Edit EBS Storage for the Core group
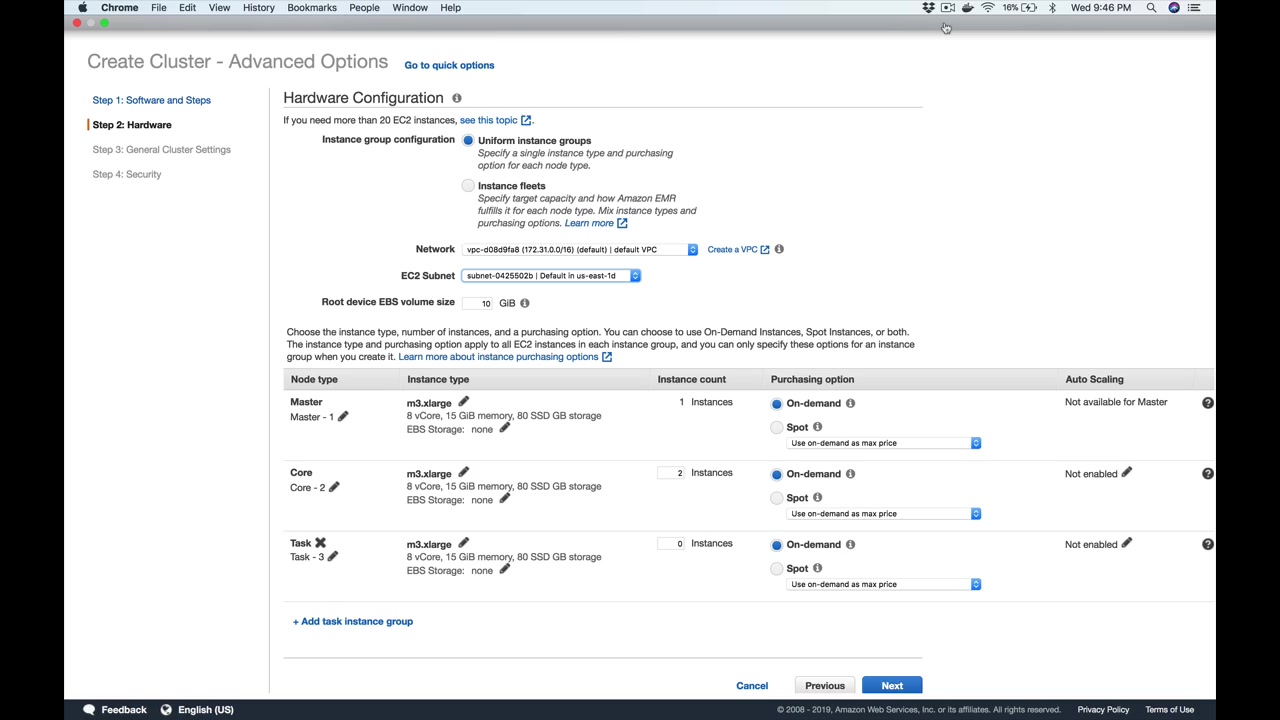The image size is (1280, 720). tap(504, 499)
